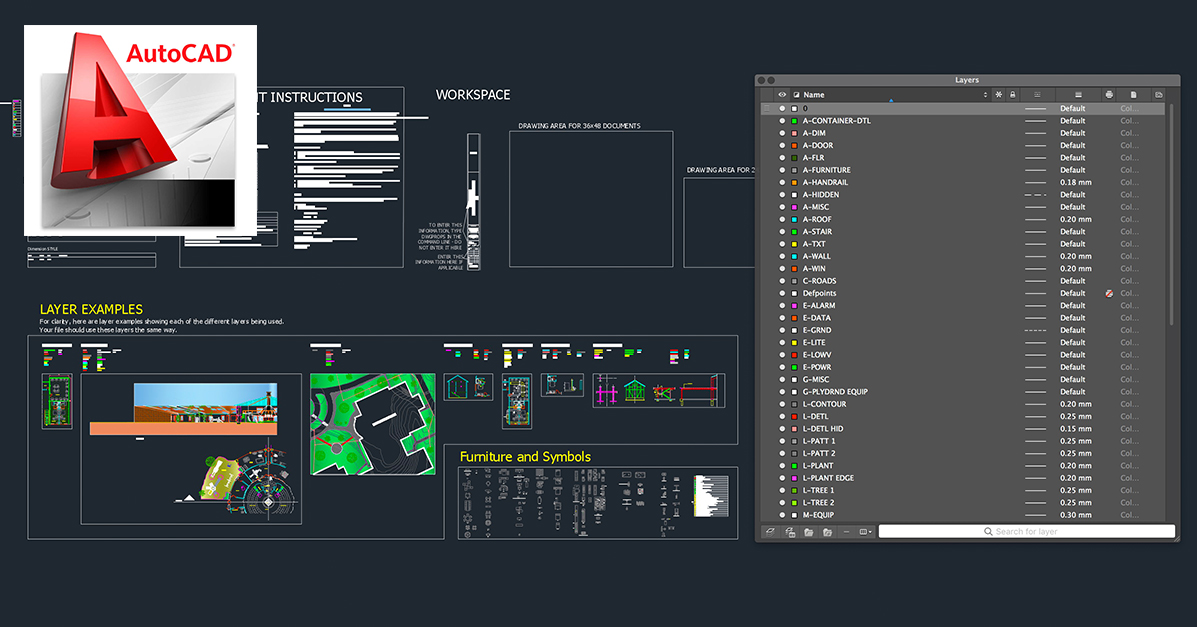
Task: Click the lineweight value for A-ROOF layer
Action: pos(1073,219)
